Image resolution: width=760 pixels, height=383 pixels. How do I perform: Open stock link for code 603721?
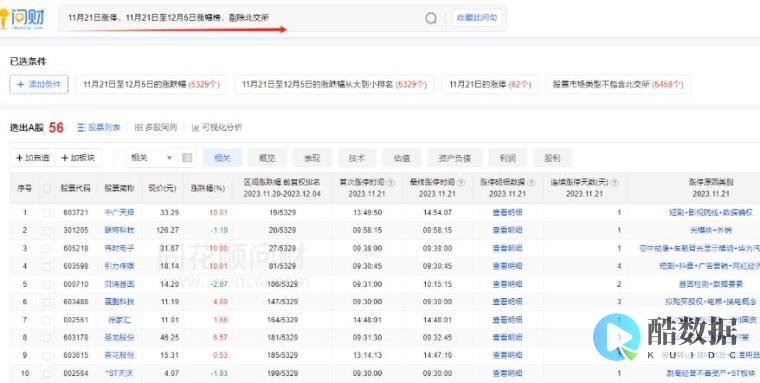pos(119,212)
